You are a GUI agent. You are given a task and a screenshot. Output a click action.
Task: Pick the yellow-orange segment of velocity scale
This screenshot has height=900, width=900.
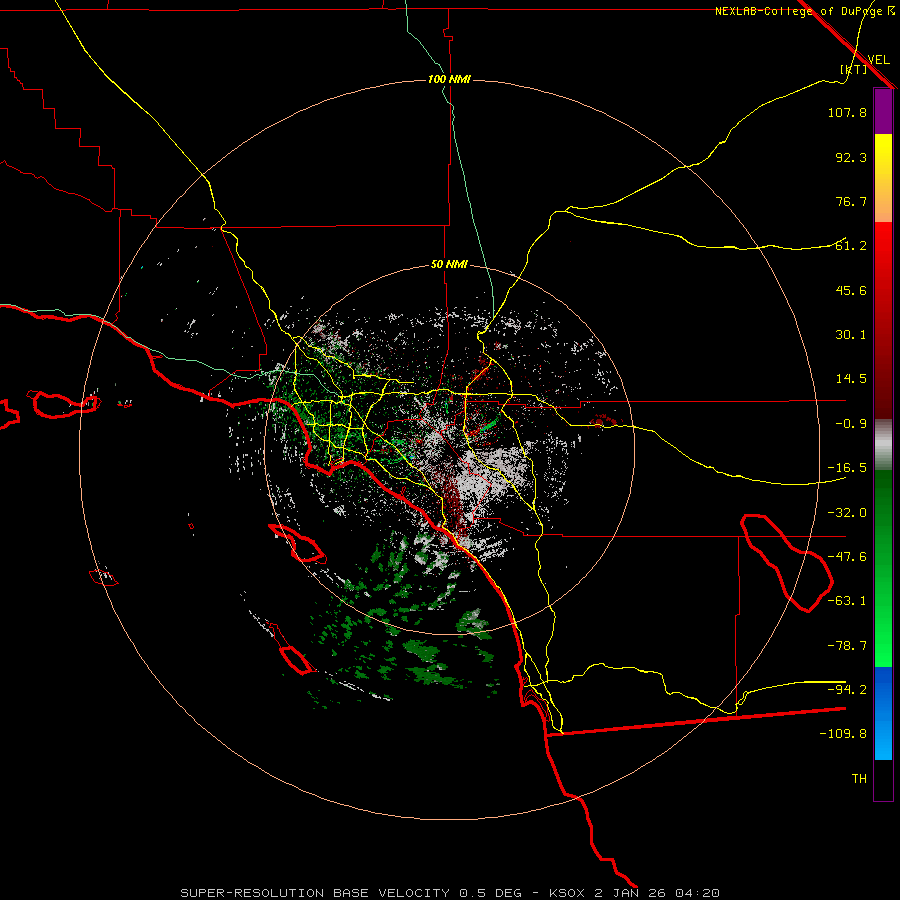[883, 178]
